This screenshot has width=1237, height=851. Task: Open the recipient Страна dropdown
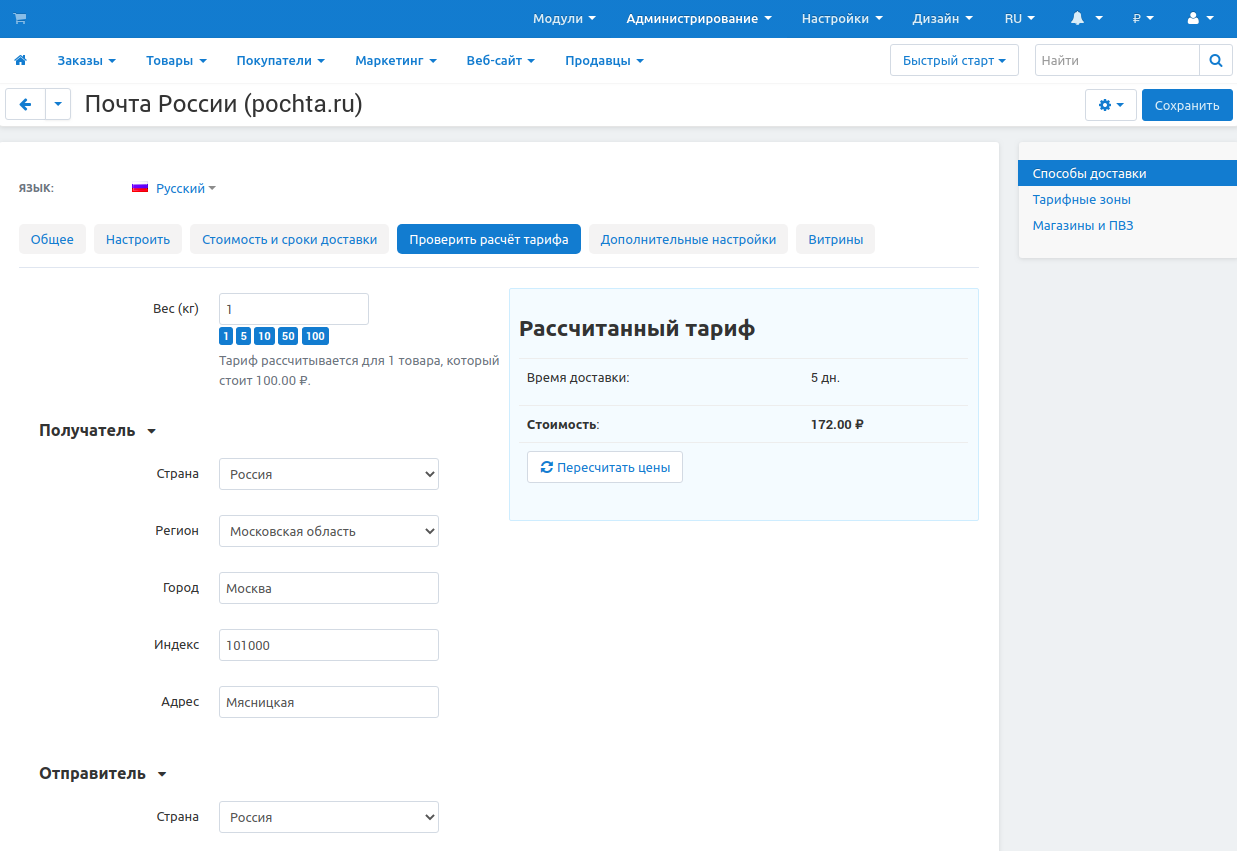[328, 474]
